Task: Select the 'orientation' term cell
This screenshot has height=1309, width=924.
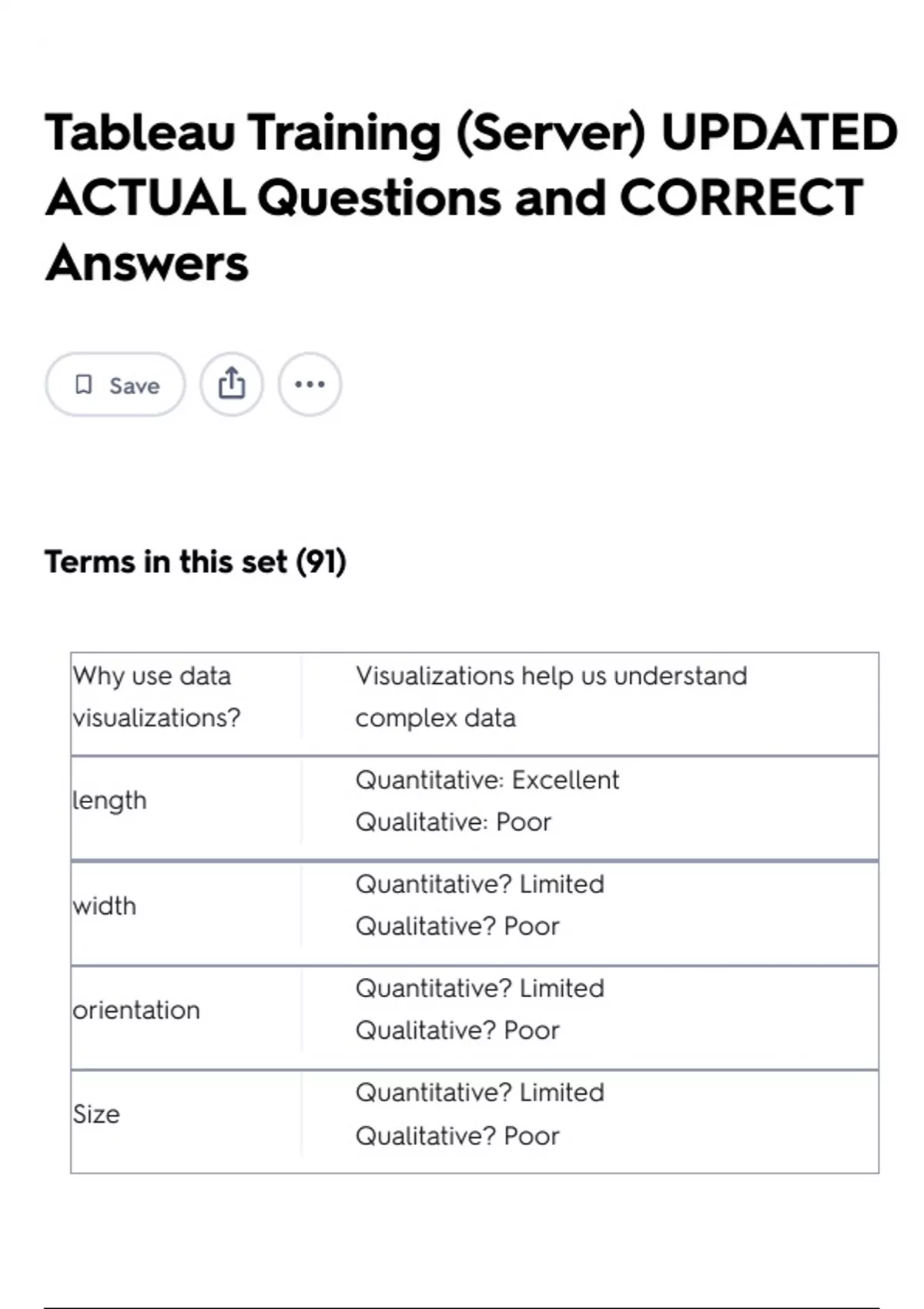Action: [x=136, y=1010]
